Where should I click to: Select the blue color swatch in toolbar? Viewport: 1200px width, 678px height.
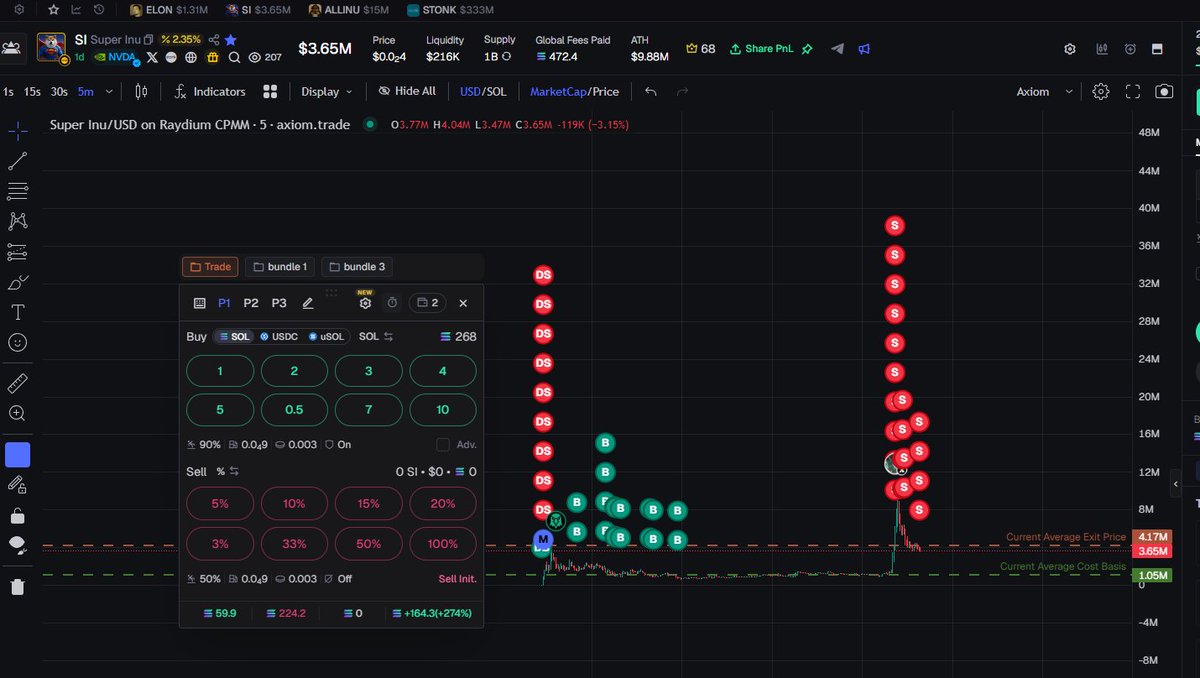pyautogui.click(x=18, y=455)
